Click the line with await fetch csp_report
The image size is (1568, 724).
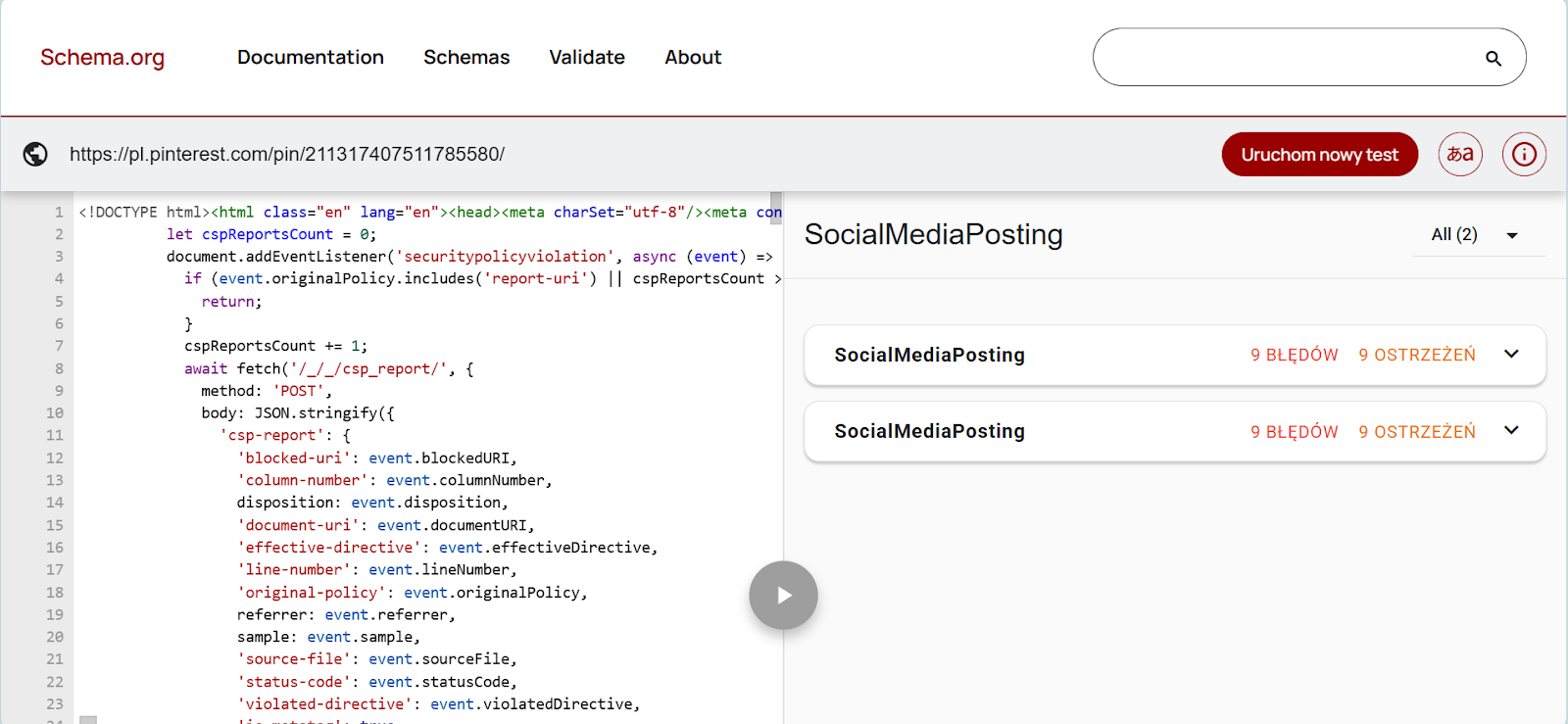tap(329, 368)
